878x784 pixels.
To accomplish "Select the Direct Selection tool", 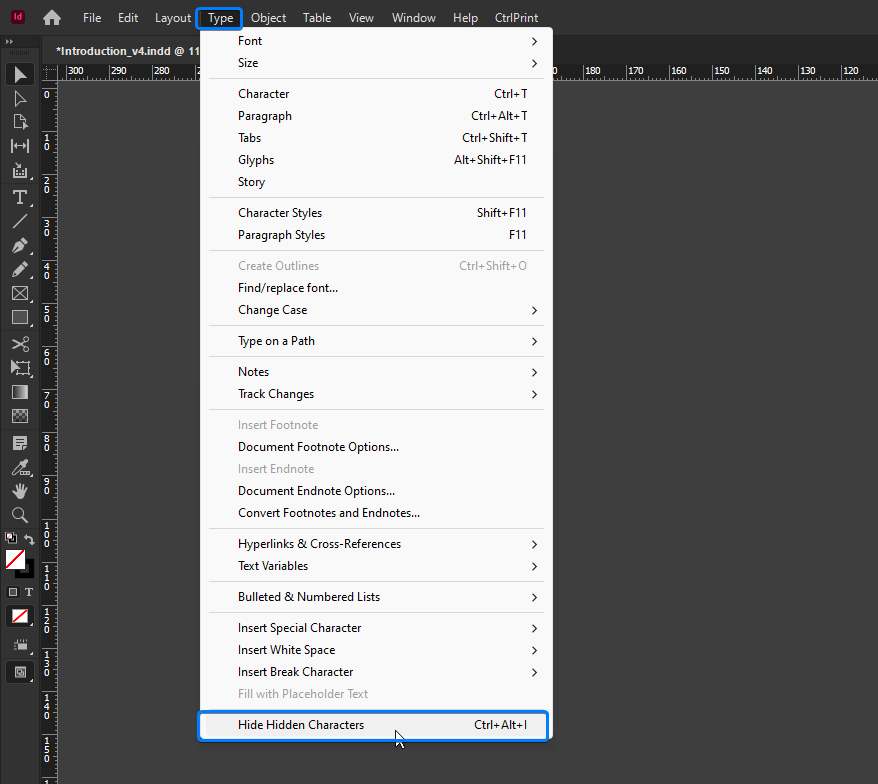I will 20,99.
